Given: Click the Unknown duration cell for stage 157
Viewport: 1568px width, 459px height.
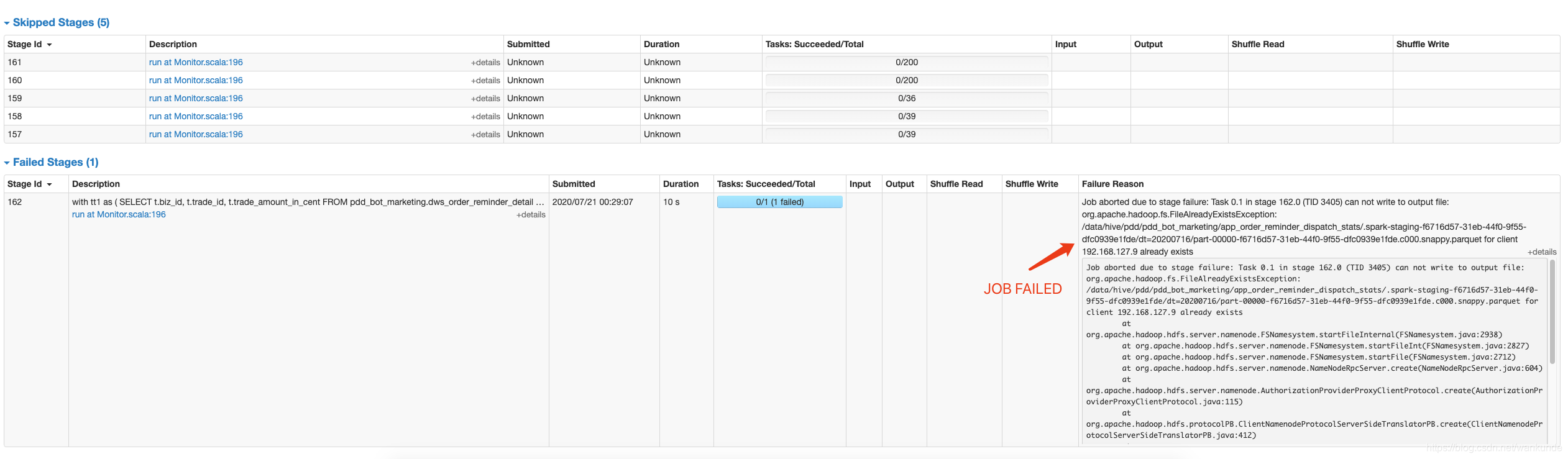Looking at the screenshot, I should click(x=701, y=134).
